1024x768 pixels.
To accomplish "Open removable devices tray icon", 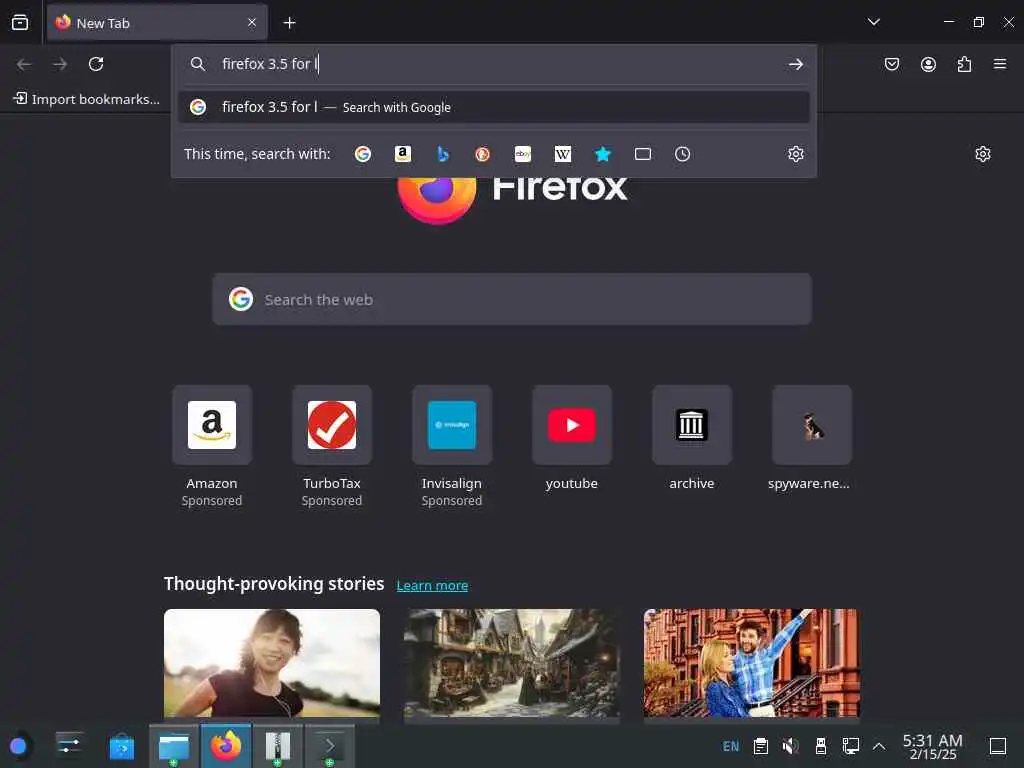I will coord(821,746).
